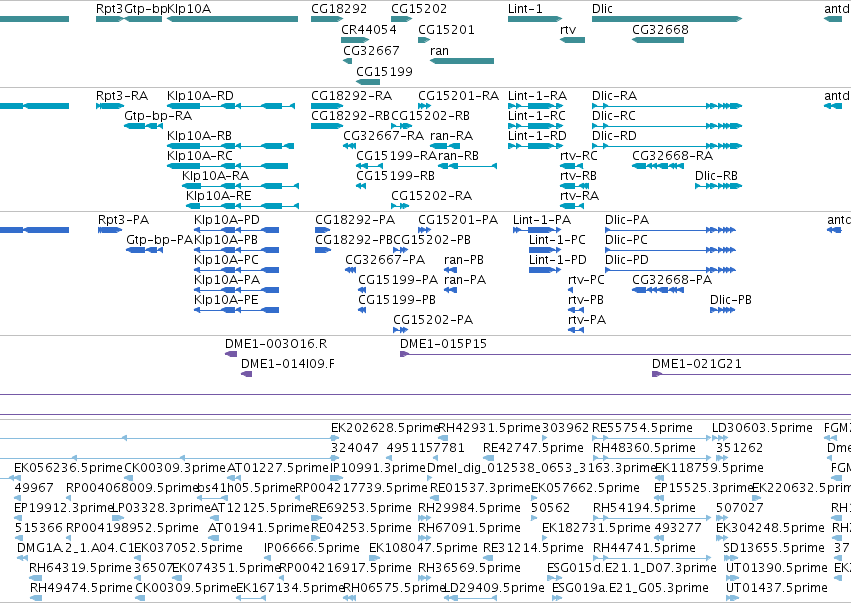Select the Lint-1-RD transcript label
This screenshot has width=851, height=603.
[x=537, y=136]
